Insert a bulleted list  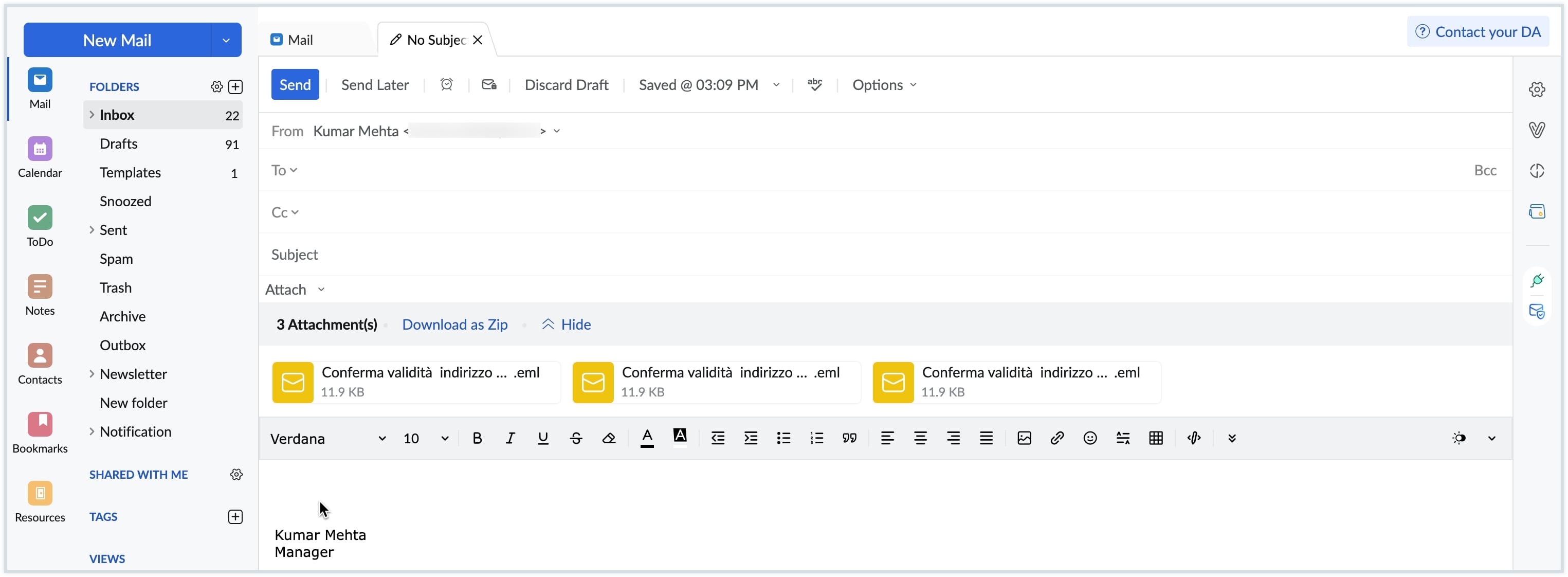(x=783, y=438)
